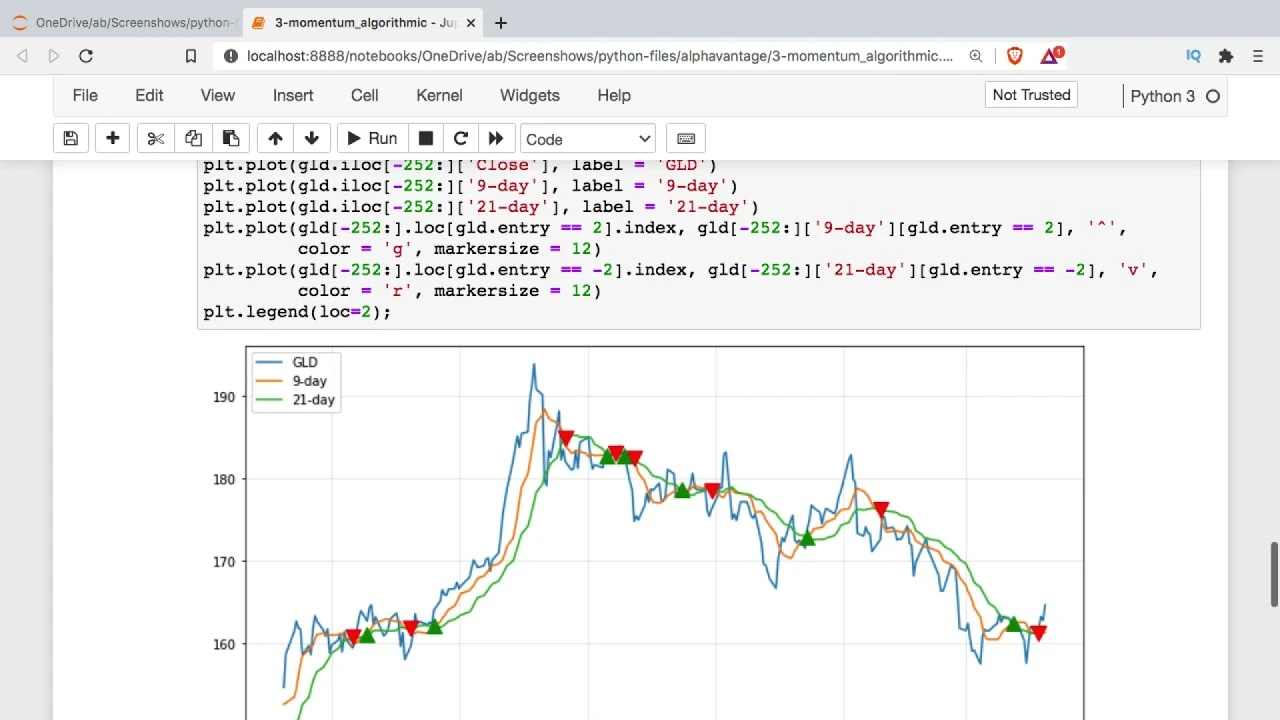Click the plt.legend(loc=2) code line
Screen dimensions: 1280x720
(x=297, y=312)
